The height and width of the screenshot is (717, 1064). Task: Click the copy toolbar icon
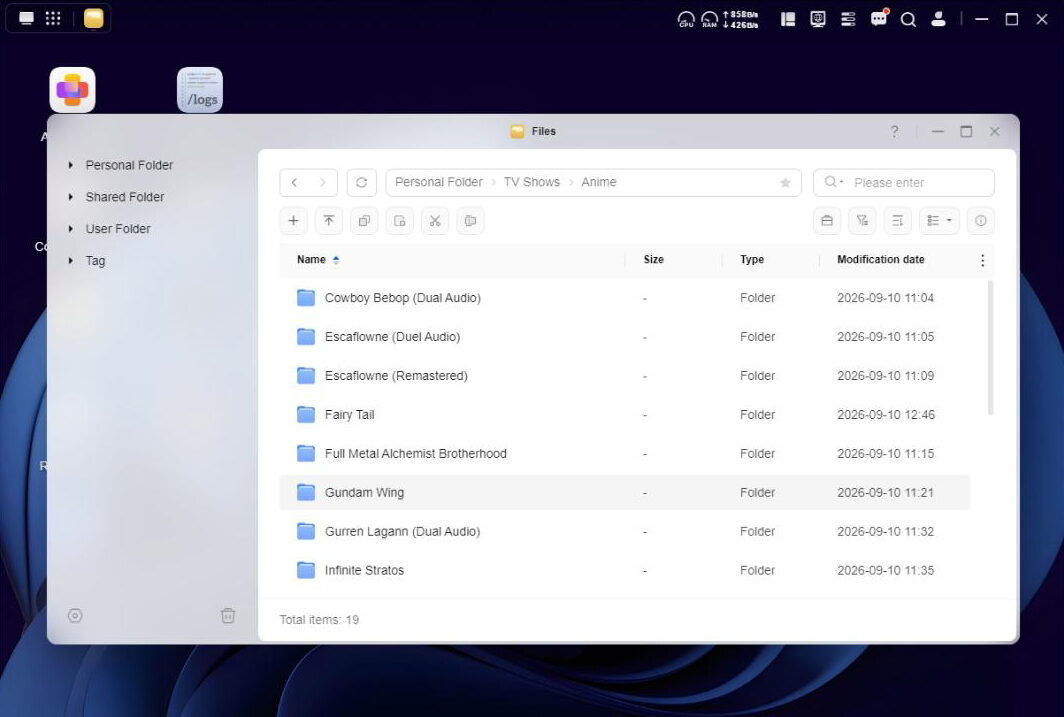click(364, 220)
